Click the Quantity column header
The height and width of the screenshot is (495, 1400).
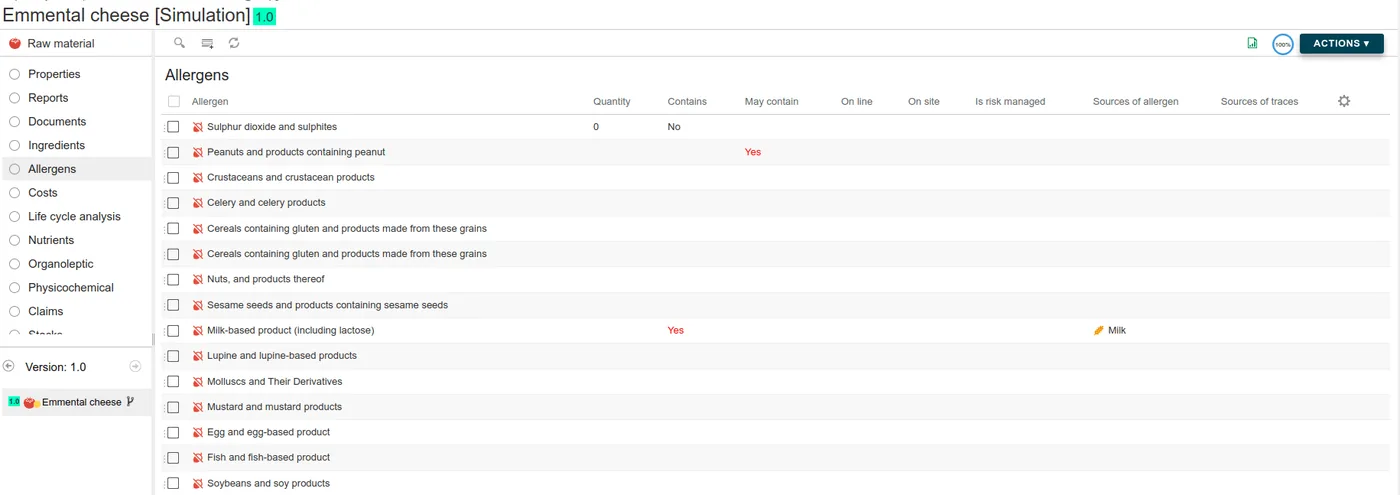[x=612, y=102]
